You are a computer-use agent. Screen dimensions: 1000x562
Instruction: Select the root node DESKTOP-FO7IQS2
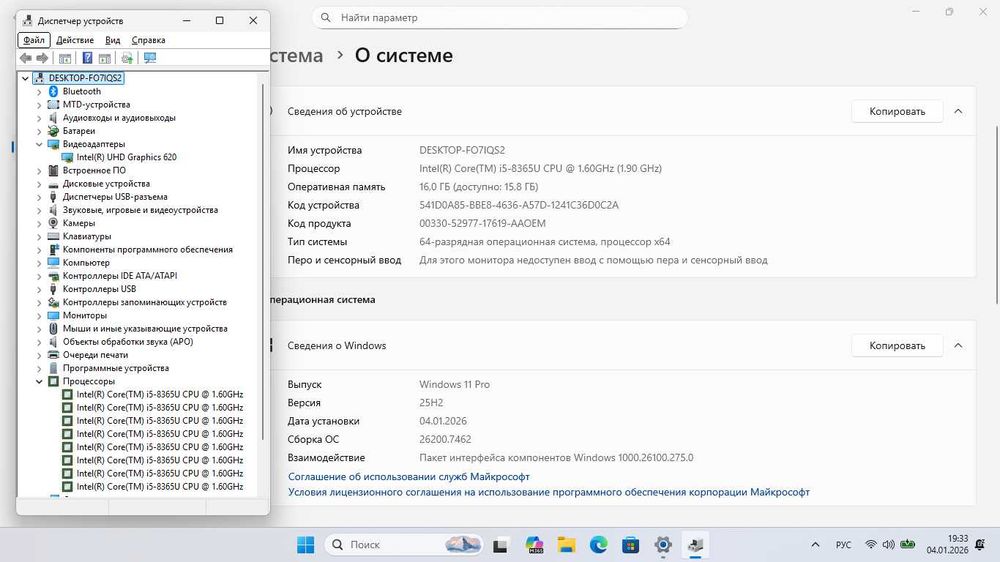click(x=85, y=78)
